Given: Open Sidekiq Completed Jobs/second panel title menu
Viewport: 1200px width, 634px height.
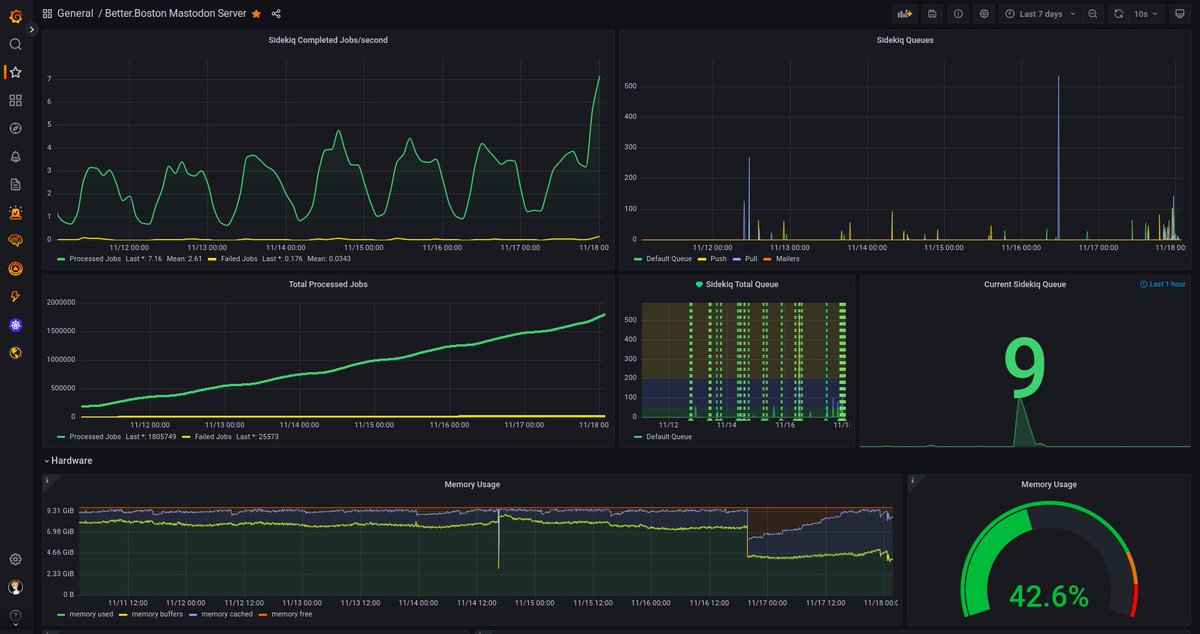Looking at the screenshot, I should (x=328, y=40).
